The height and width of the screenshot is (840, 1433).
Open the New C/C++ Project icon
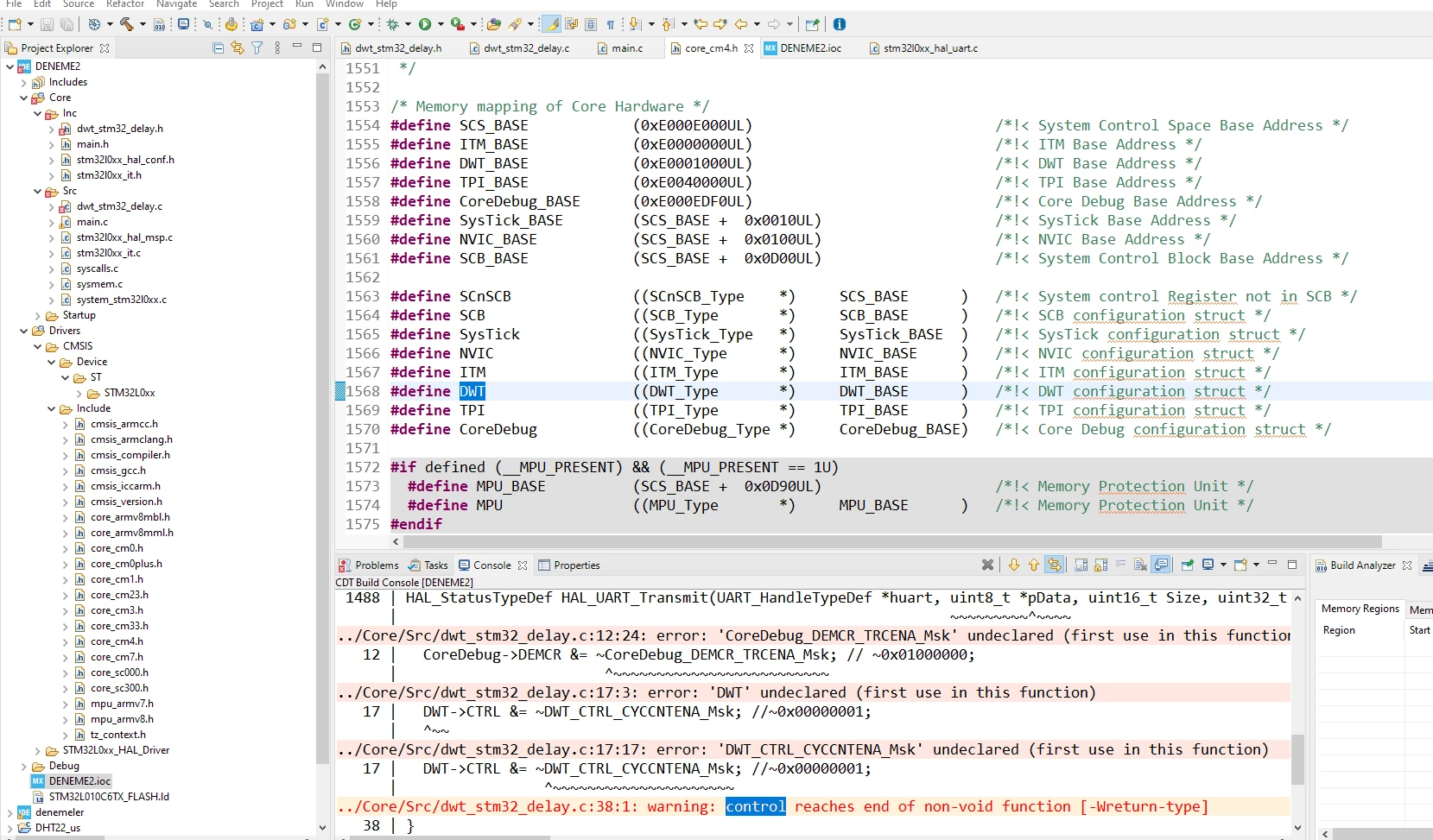tap(257, 24)
